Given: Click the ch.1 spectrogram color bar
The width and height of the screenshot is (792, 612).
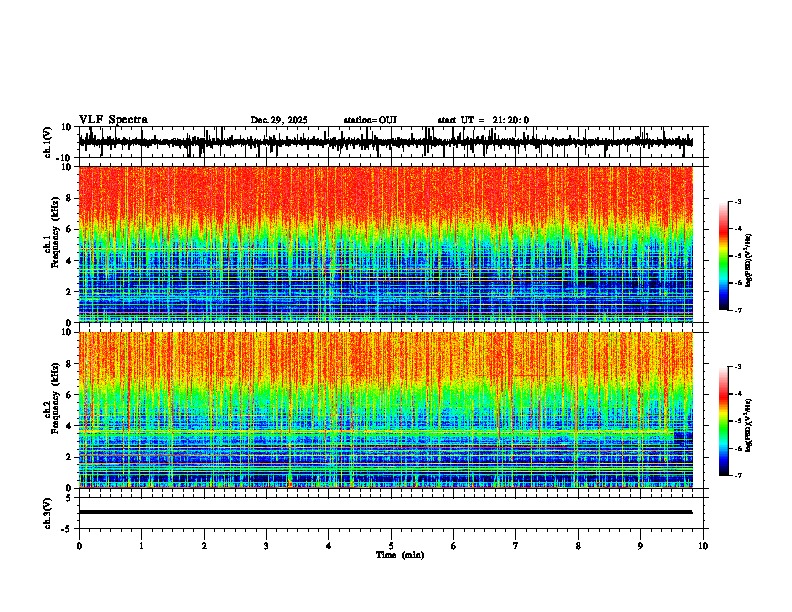Looking at the screenshot, I should pyautogui.click(x=723, y=256).
